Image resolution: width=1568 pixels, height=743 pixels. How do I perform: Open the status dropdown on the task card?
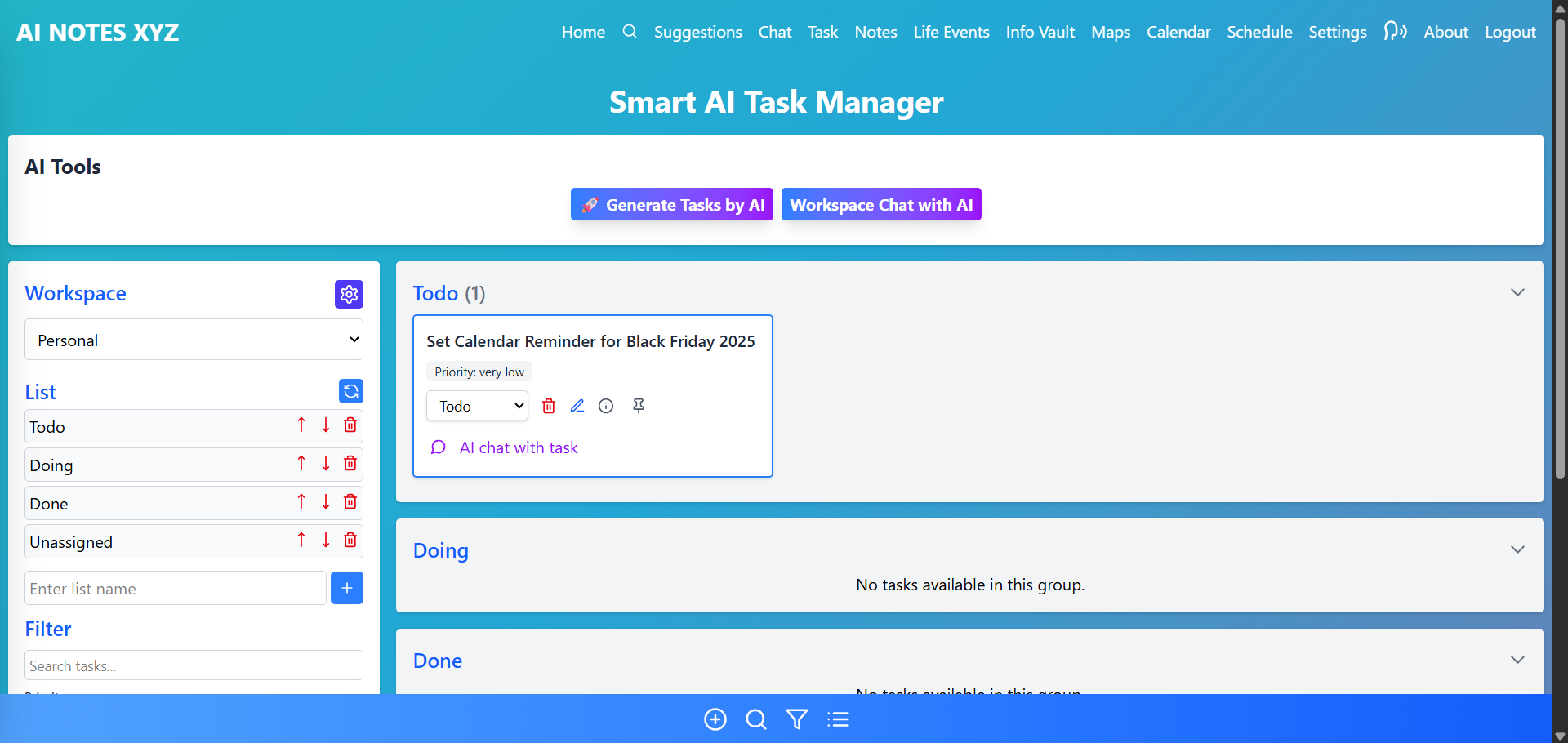(477, 406)
